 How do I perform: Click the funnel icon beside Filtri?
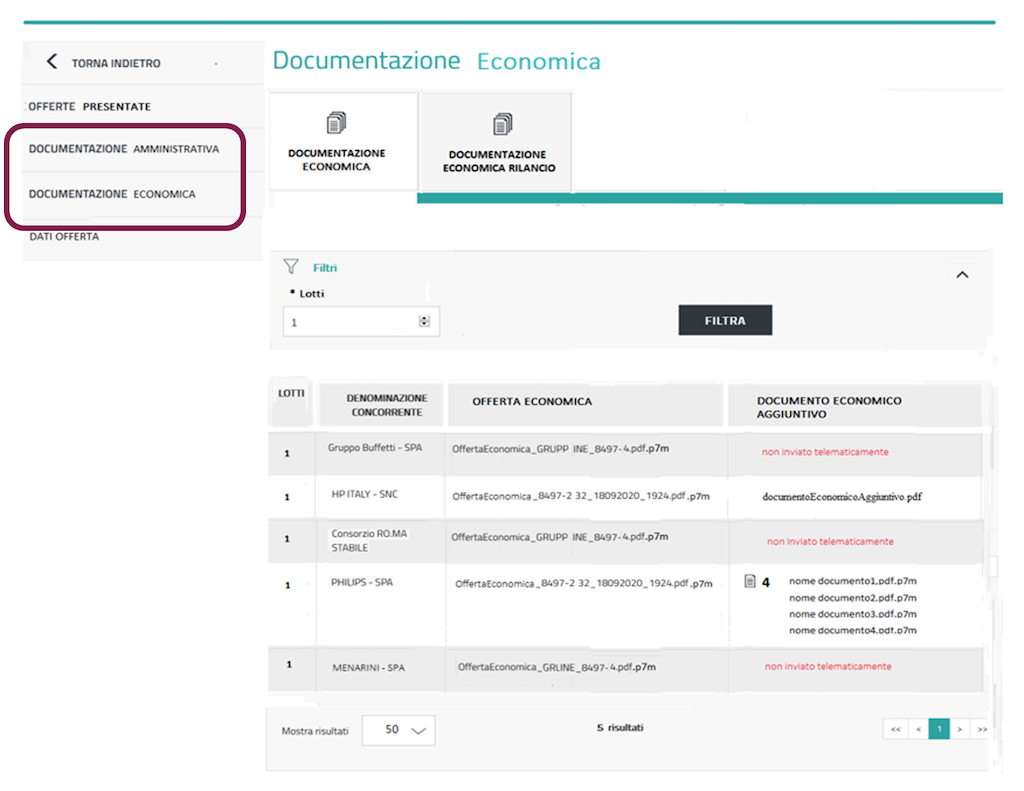(x=291, y=267)
